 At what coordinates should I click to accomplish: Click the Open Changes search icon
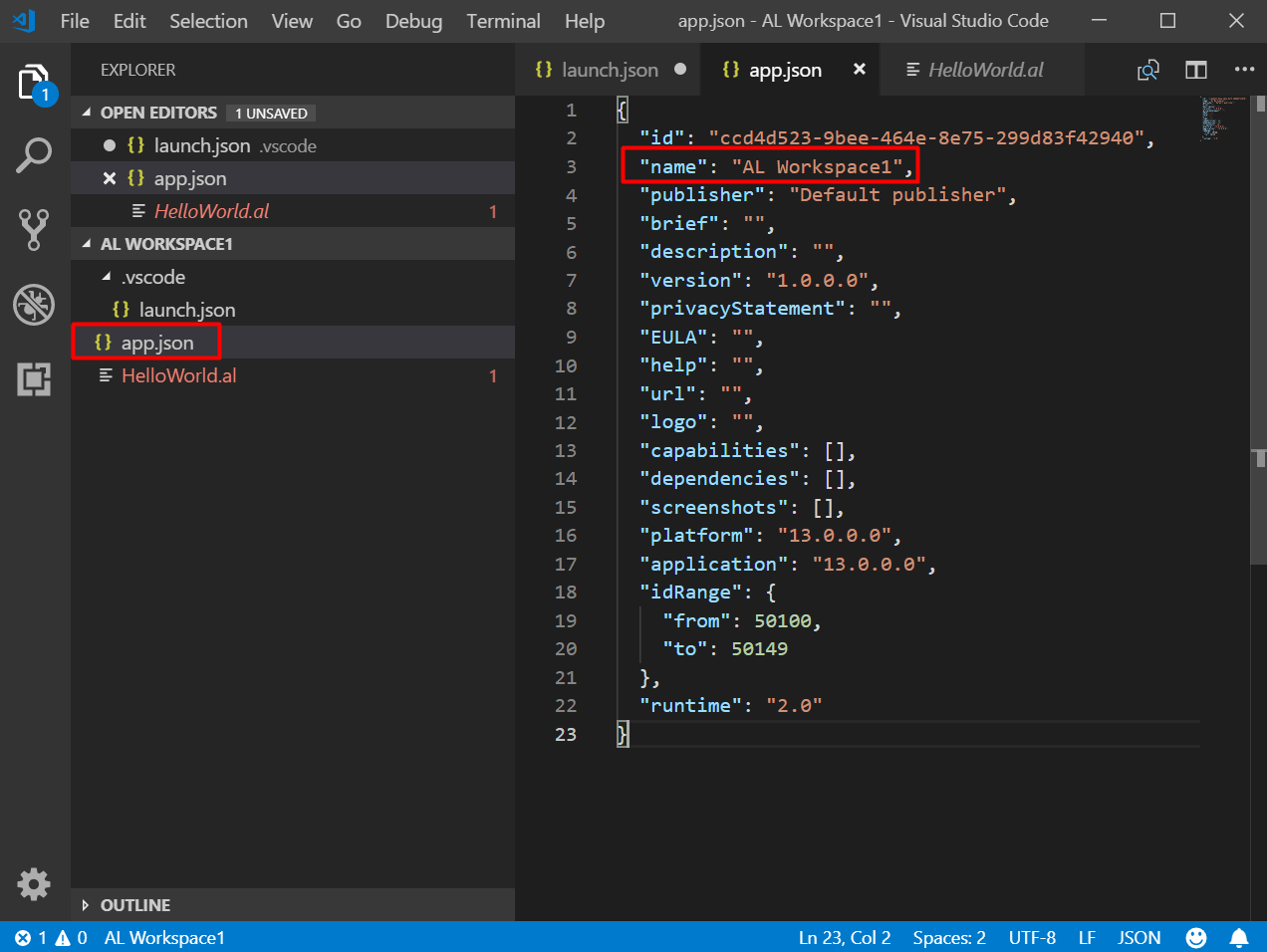[x=1148, y=70]
